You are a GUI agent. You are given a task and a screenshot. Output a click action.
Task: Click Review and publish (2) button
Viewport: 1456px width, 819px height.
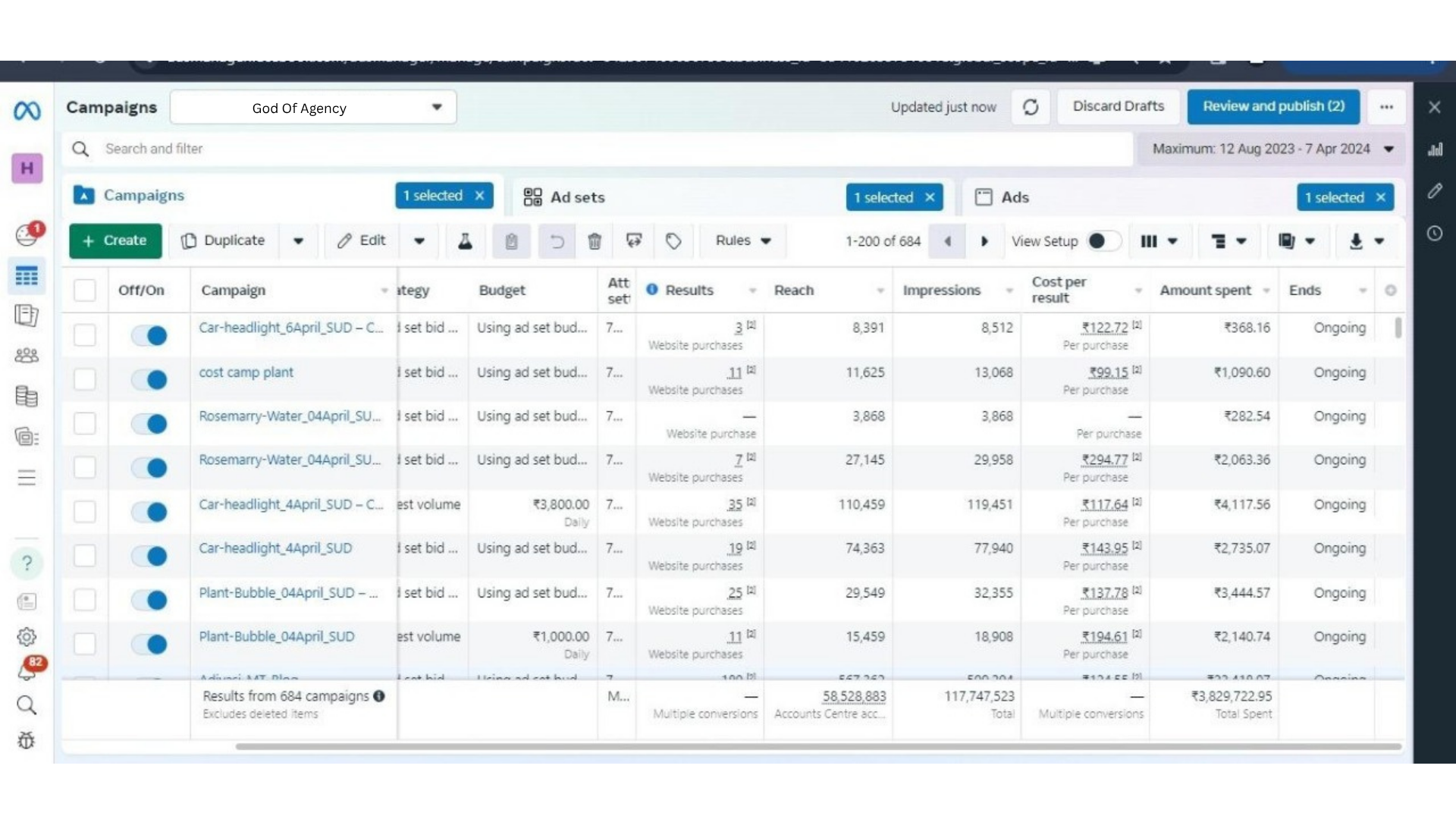(1273, 106)
